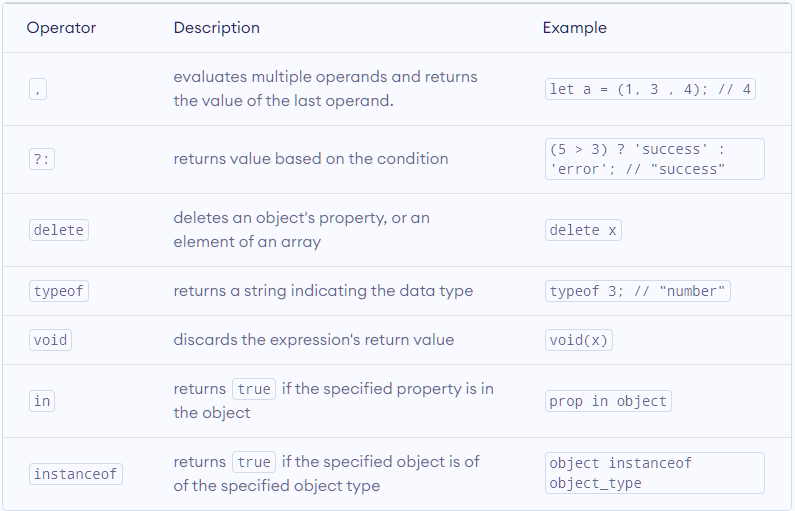Click the 'discards the expression's return value' text

point(314,340)
